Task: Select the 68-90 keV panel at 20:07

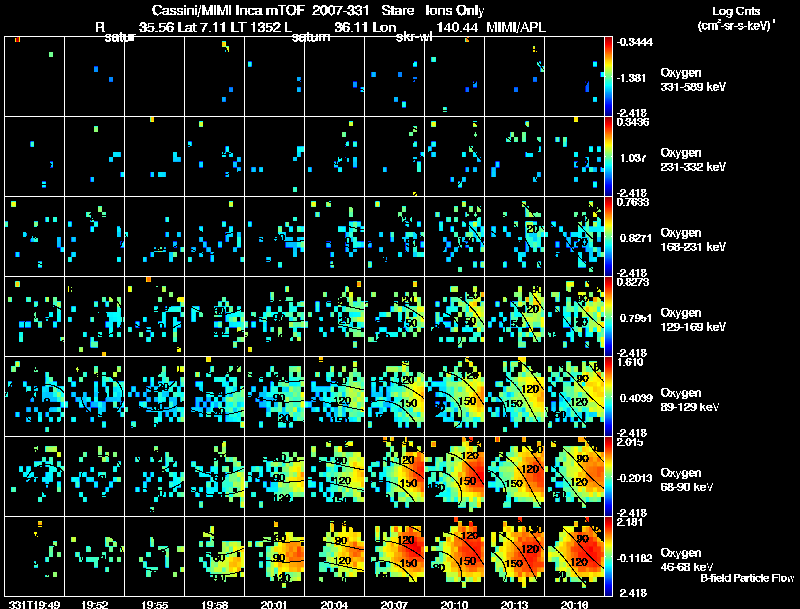Action: click(394, 476)
